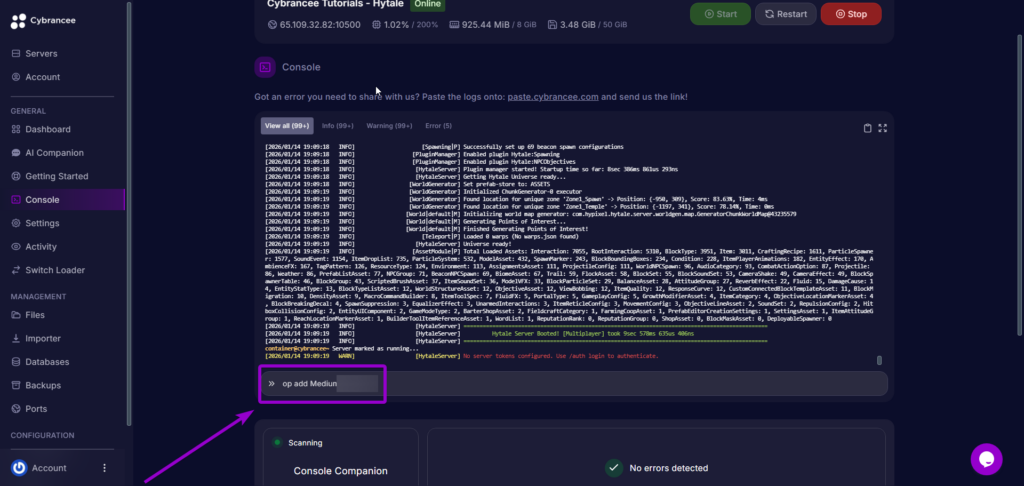1024x486 pixels.
Task: Open Importer page
Action: coord(43,338)
